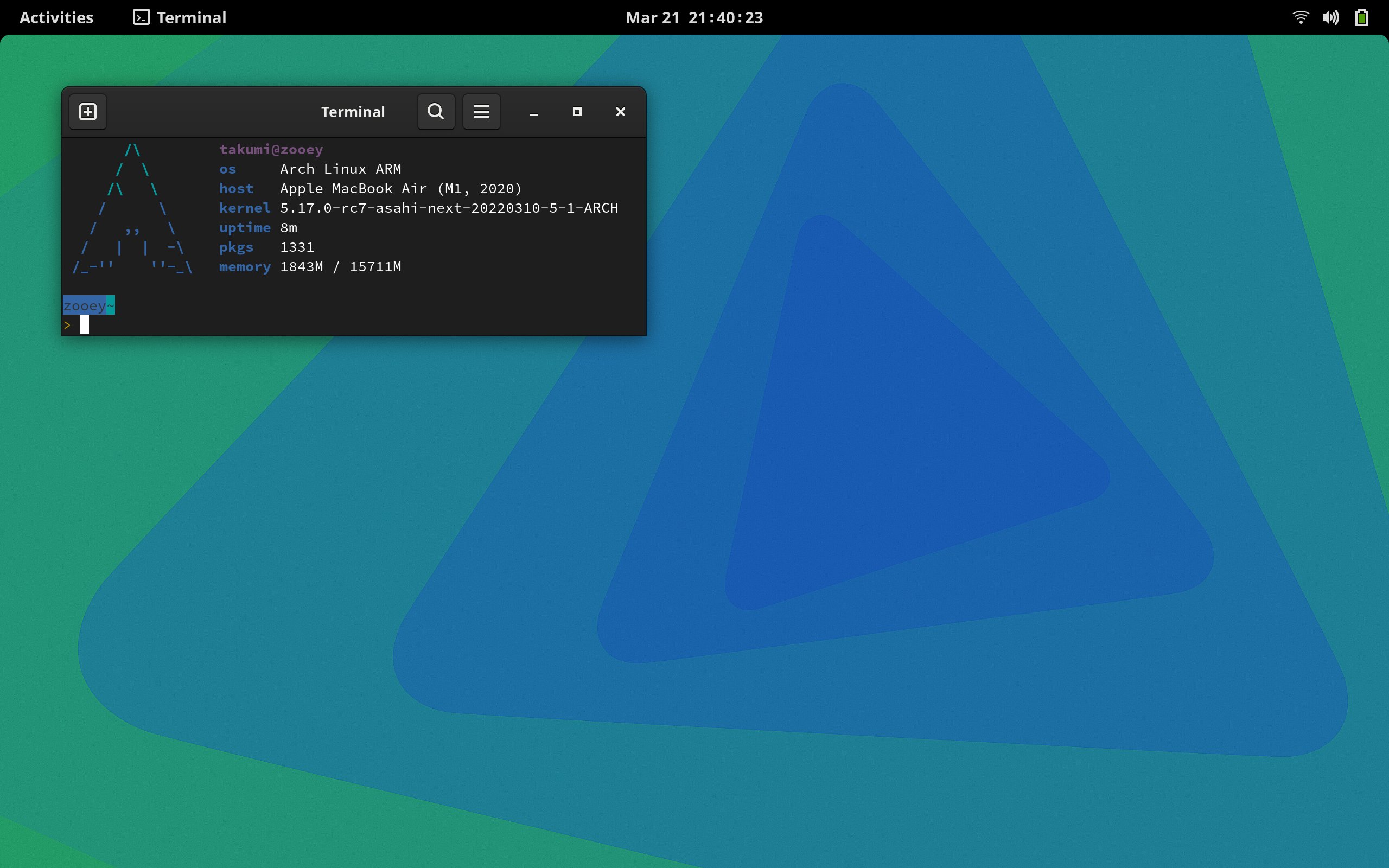The width and height of the screenshot is (1389, 868).
Task: Click the terminal cursor at the prompt
Action: (x=85, y=325)
